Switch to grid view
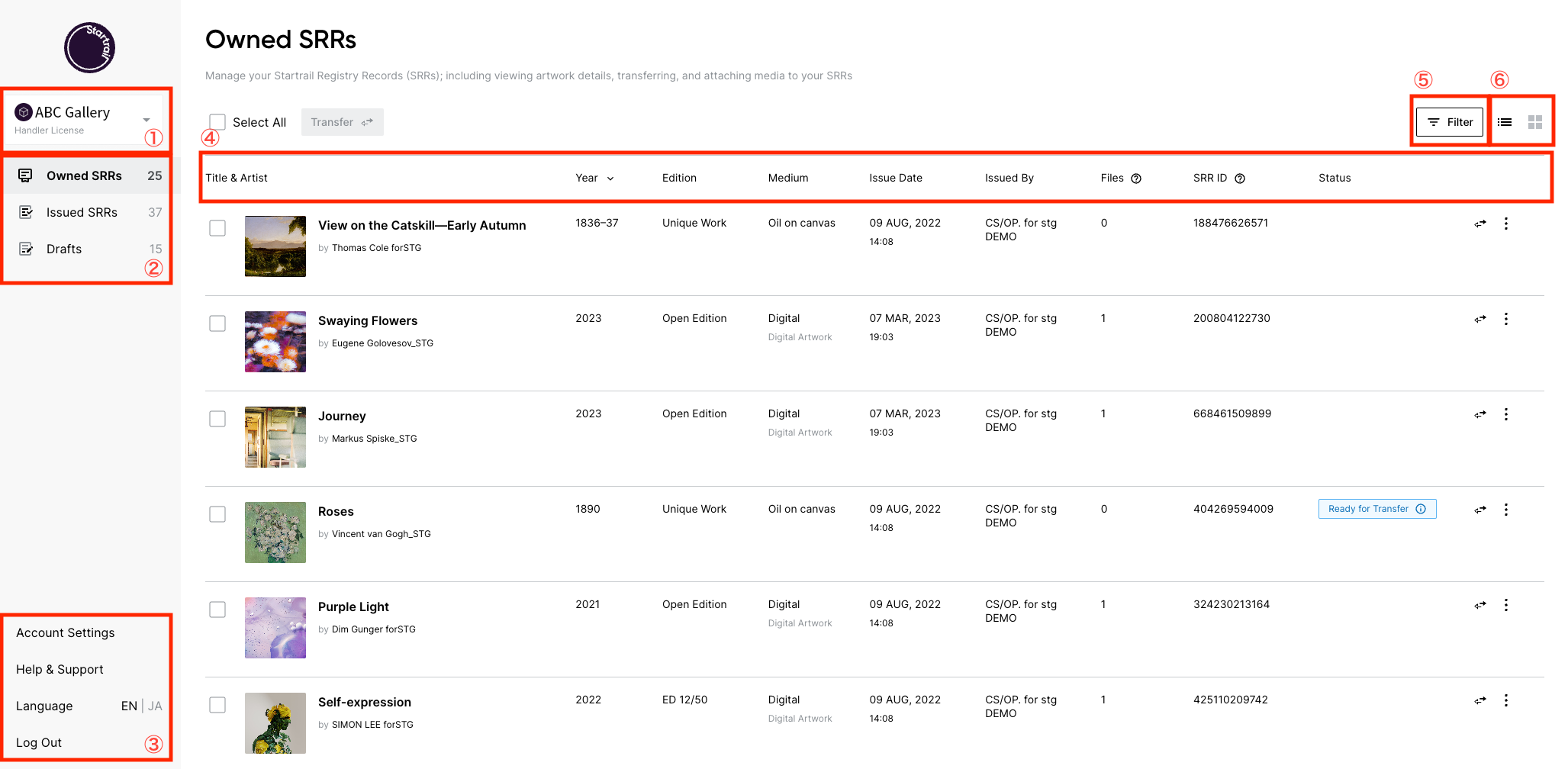 click(1535, 122)
